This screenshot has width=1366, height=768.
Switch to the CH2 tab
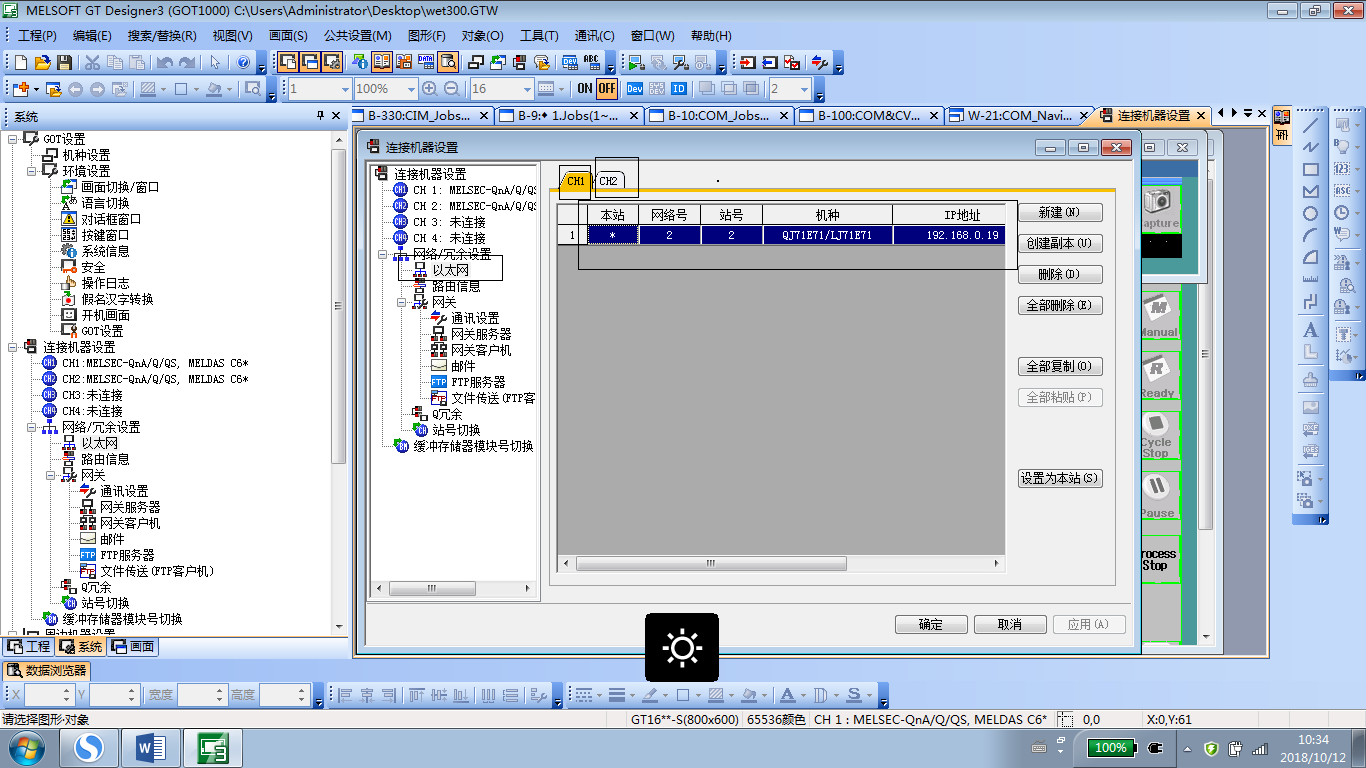pos(608,181)
